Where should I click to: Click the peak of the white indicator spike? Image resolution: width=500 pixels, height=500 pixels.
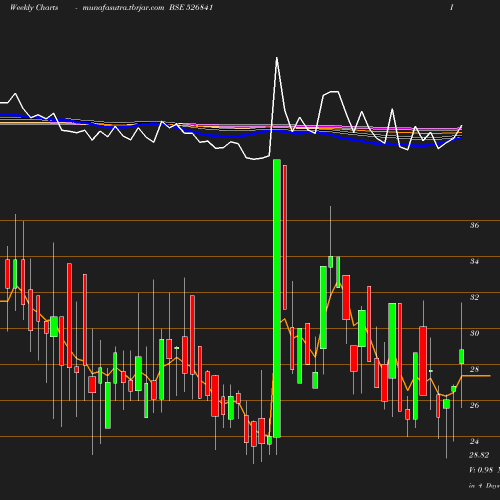[277, 58]
